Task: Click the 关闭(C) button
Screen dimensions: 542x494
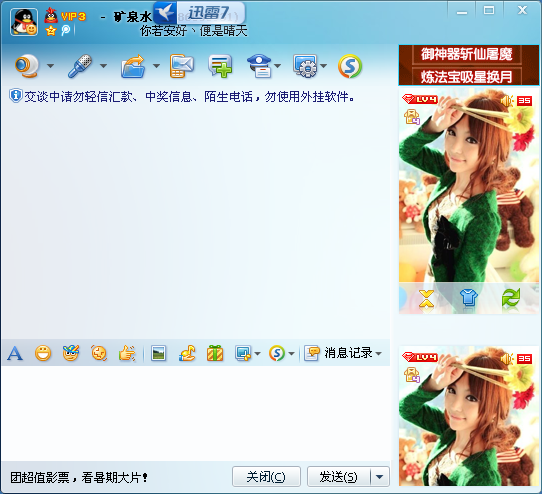Action: tap(266, 477)
